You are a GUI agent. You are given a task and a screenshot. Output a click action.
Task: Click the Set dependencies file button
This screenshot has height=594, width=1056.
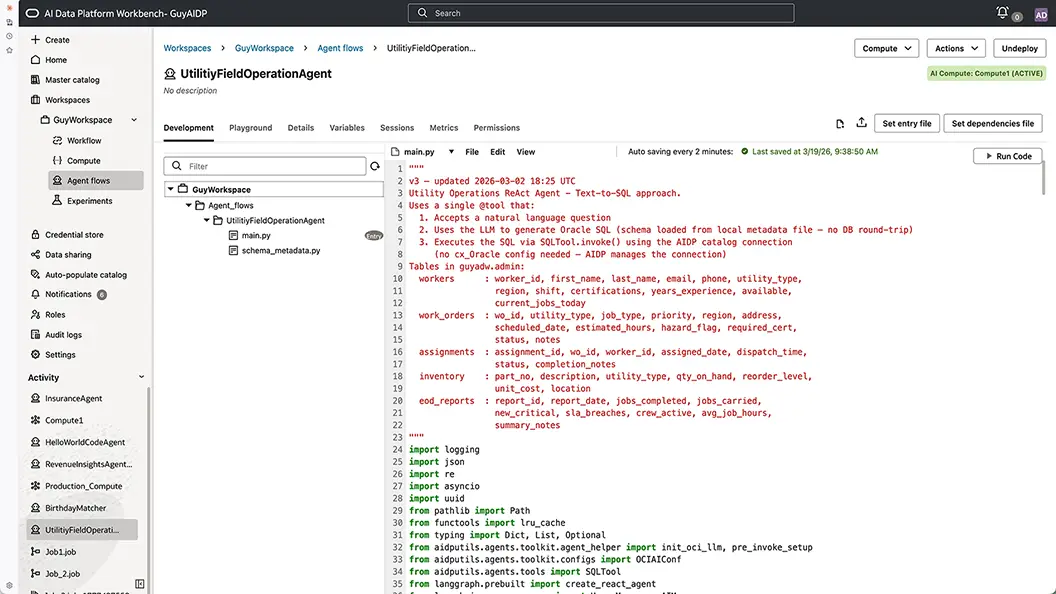pyautogui.click(x=993, y=123)
